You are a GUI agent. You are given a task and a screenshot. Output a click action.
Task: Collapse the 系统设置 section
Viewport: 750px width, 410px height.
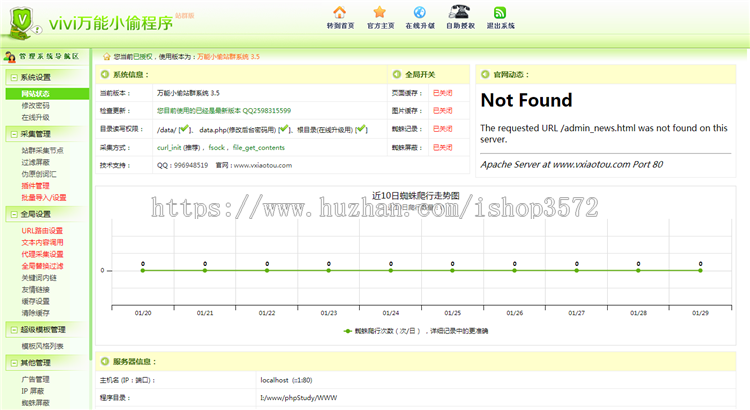point(14,77)
